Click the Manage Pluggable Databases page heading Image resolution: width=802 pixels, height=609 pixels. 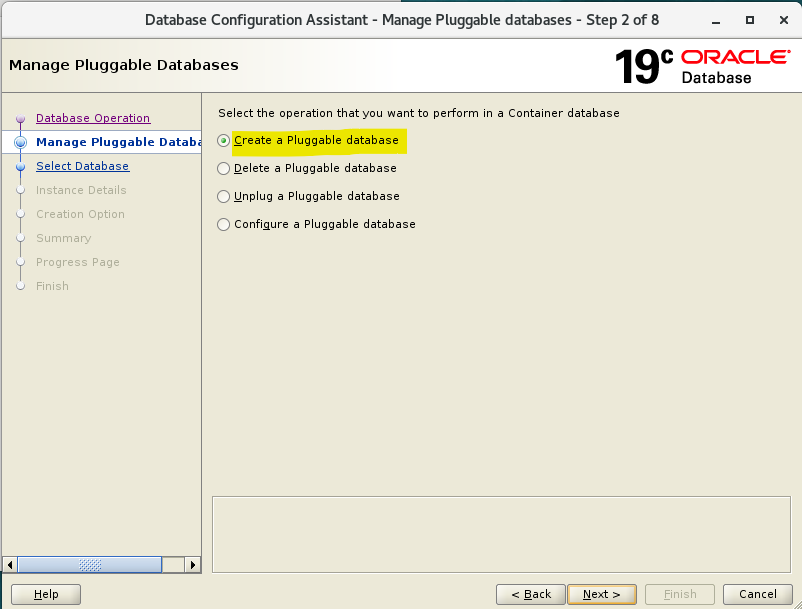click(x=124, y=65)
